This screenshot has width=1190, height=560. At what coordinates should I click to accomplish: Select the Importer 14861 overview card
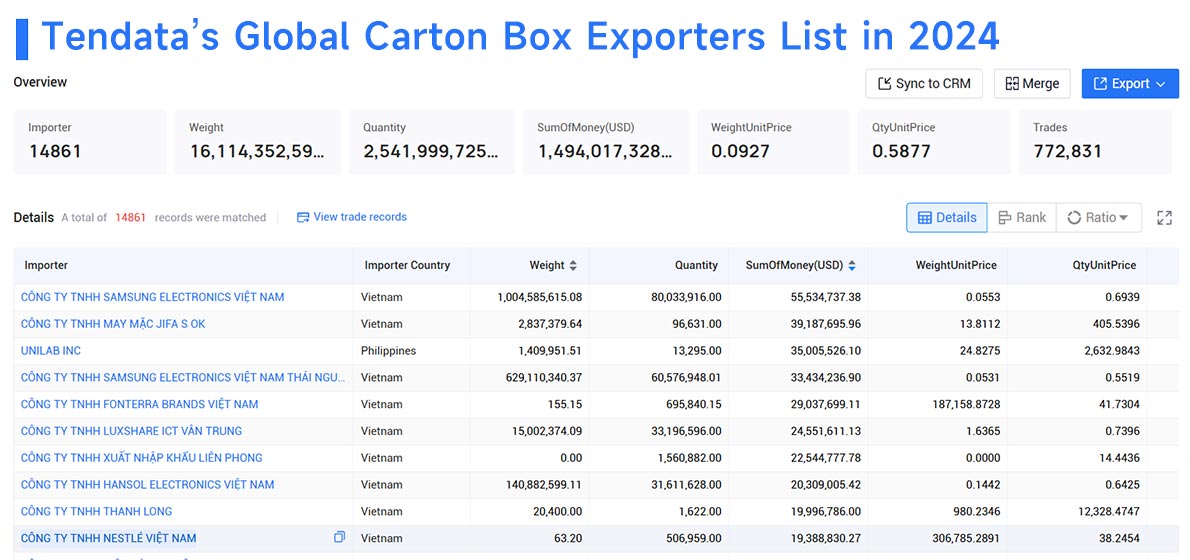coord(90,142)
